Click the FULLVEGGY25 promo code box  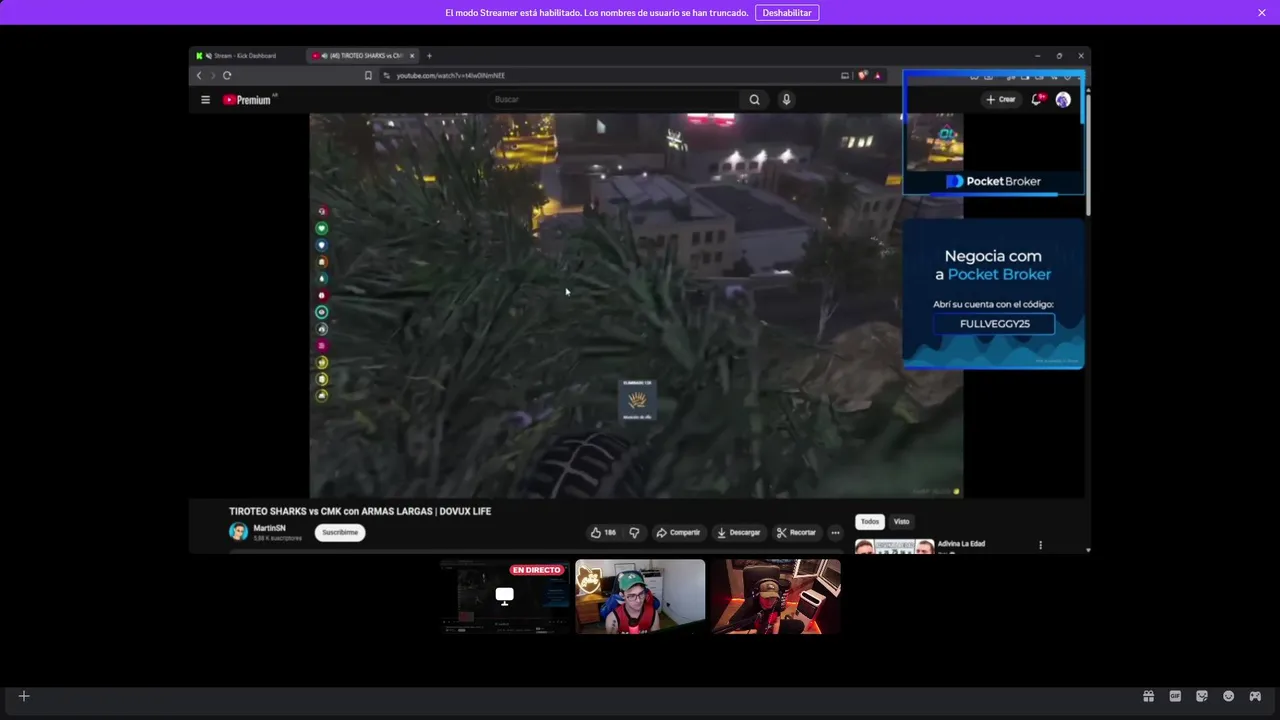994,324
